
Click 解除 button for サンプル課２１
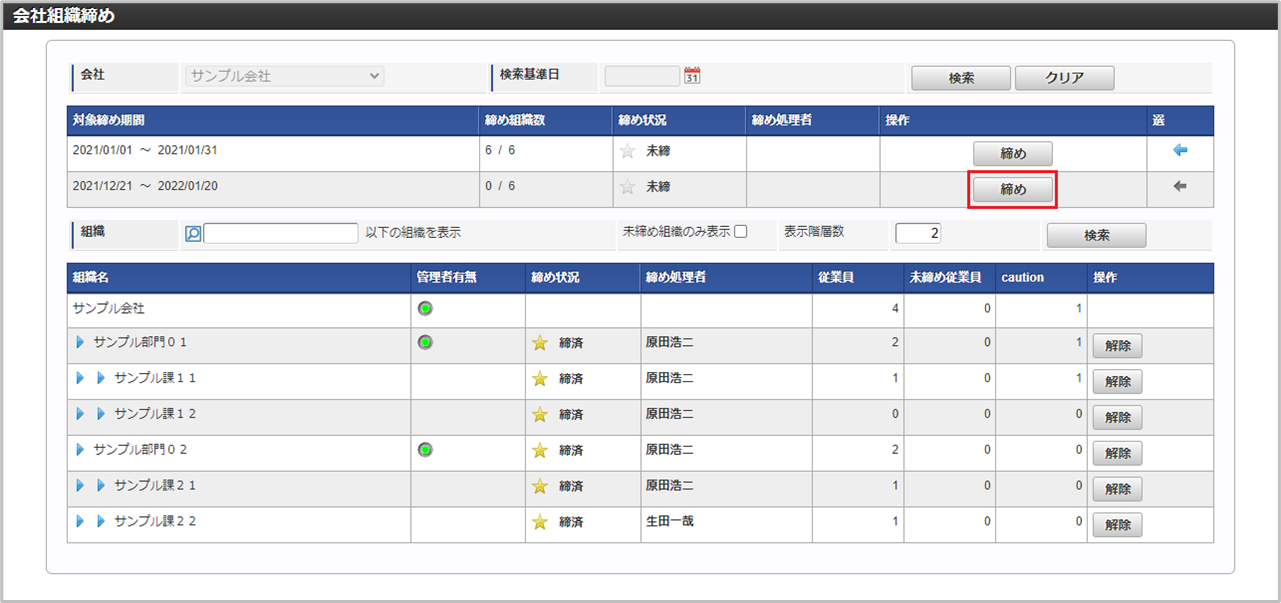point(1117,489)
